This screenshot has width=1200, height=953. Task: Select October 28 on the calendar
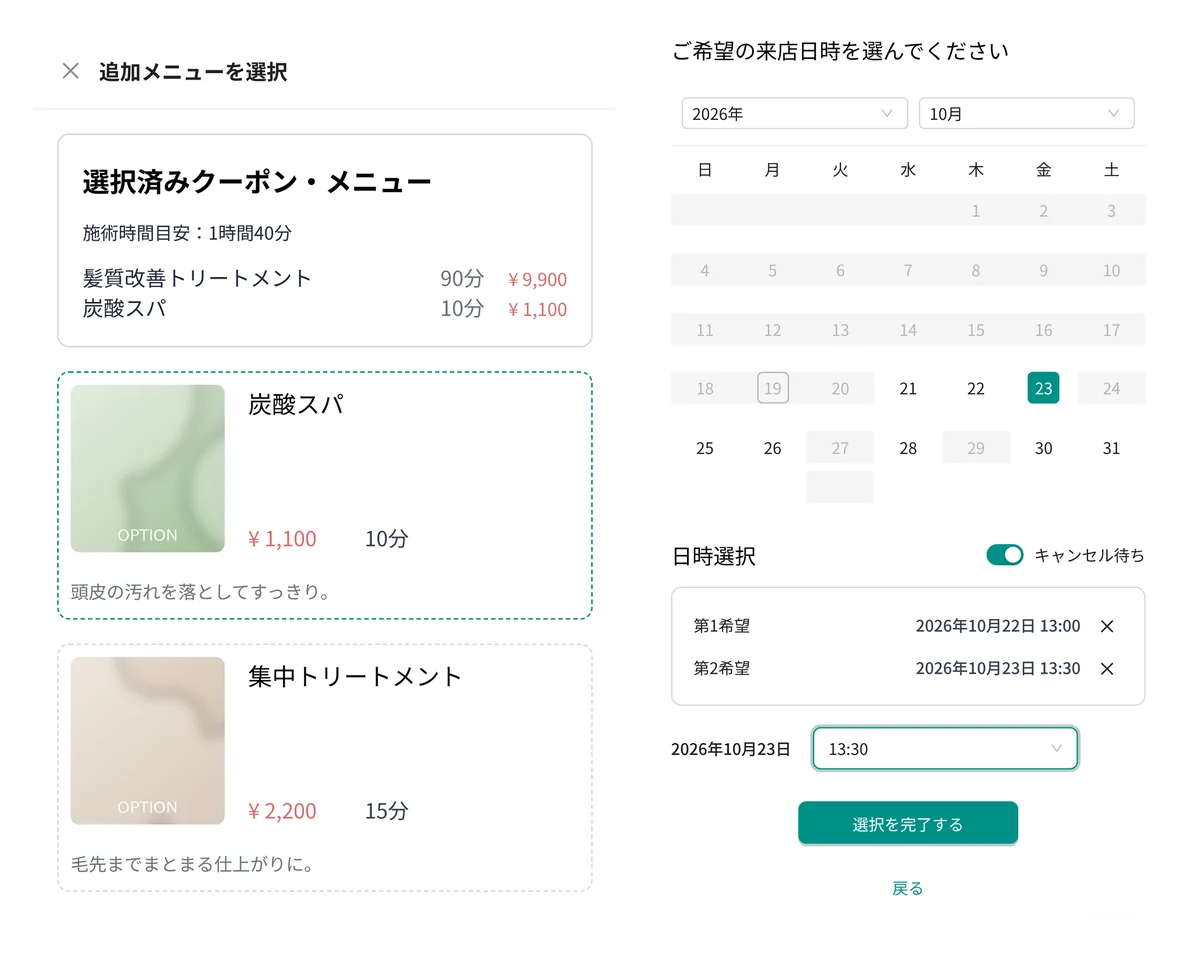908,448
